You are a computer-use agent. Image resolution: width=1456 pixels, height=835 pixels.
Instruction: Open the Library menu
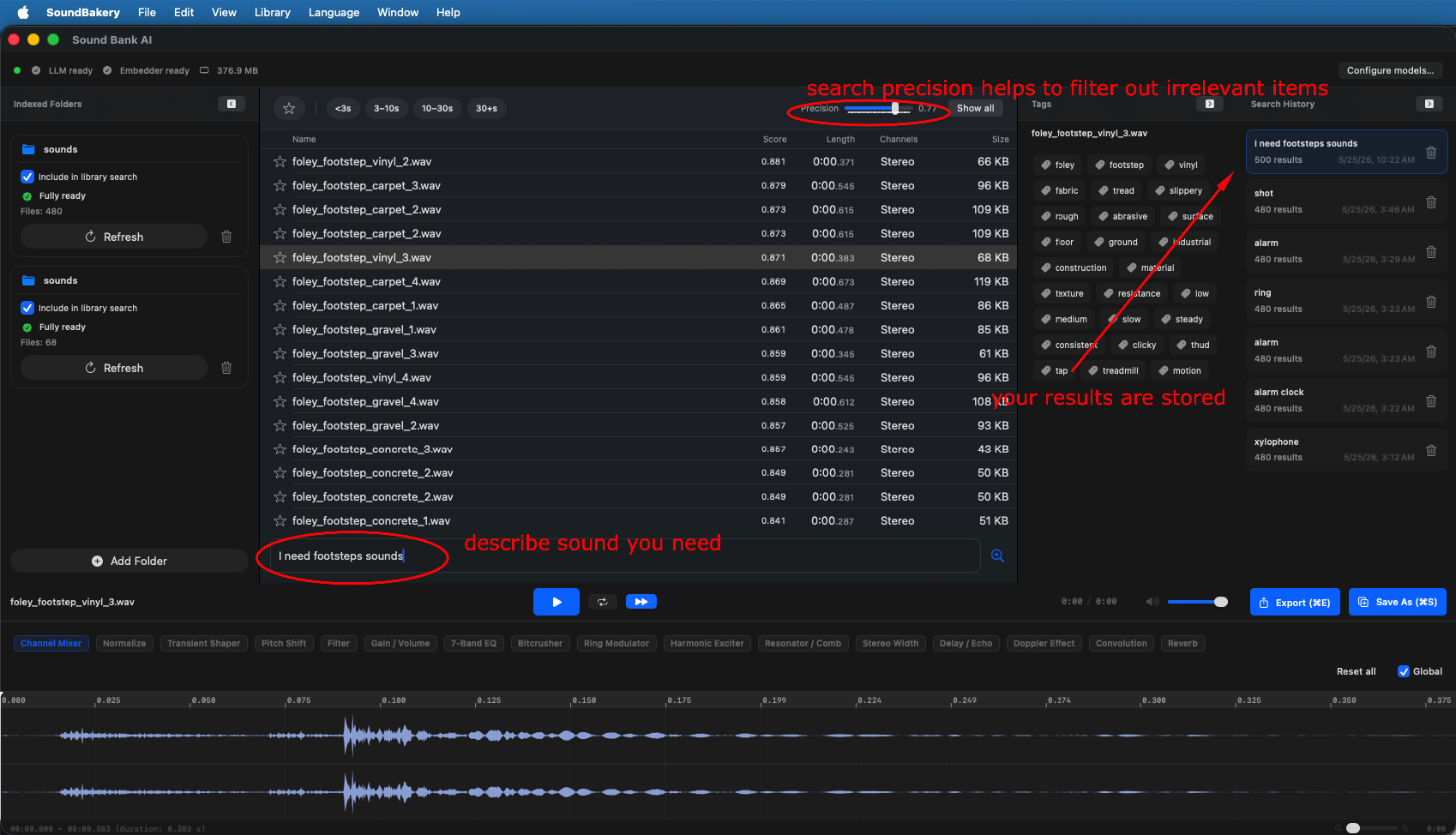(272, 12)
